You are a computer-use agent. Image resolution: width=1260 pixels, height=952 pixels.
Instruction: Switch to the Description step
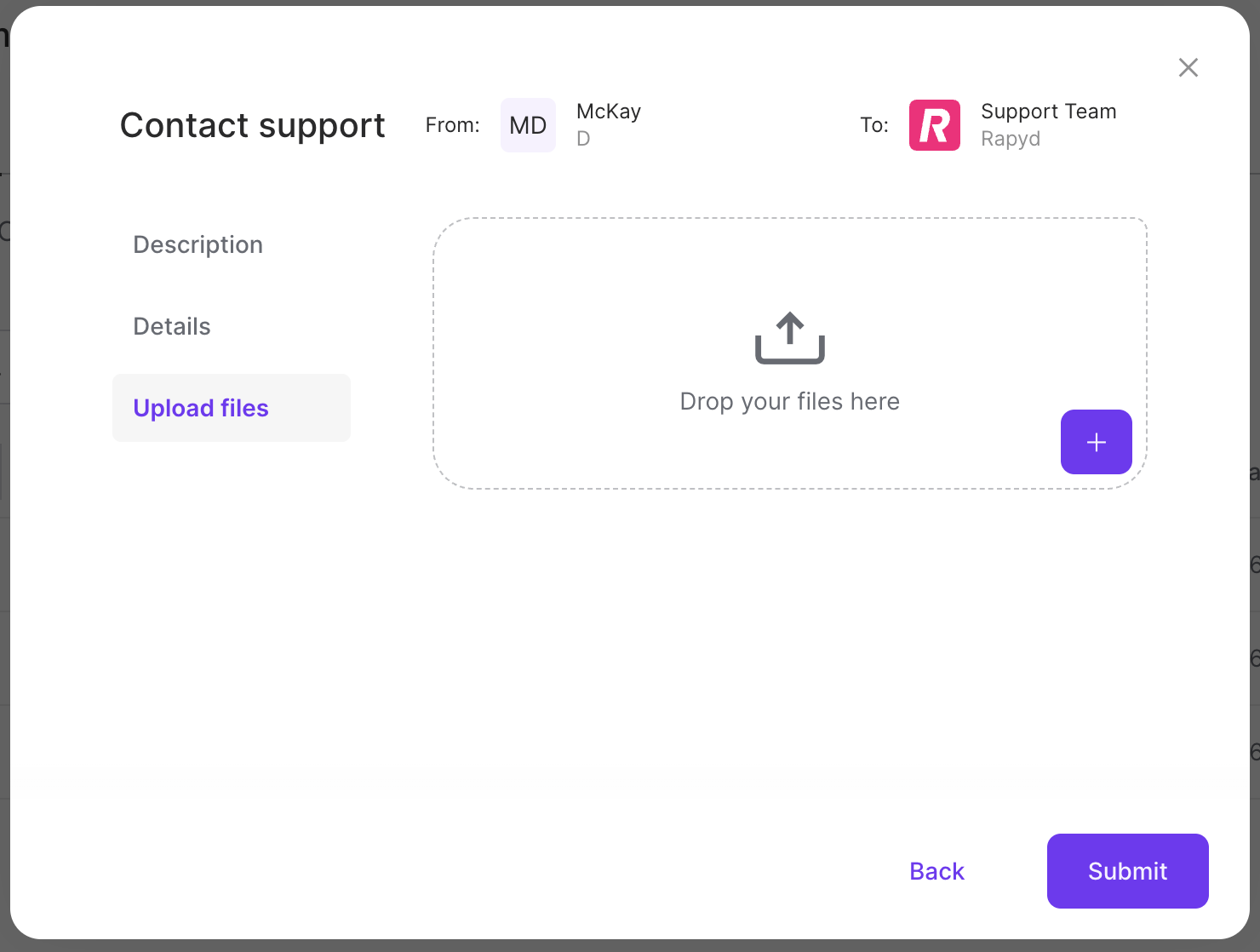198,244
